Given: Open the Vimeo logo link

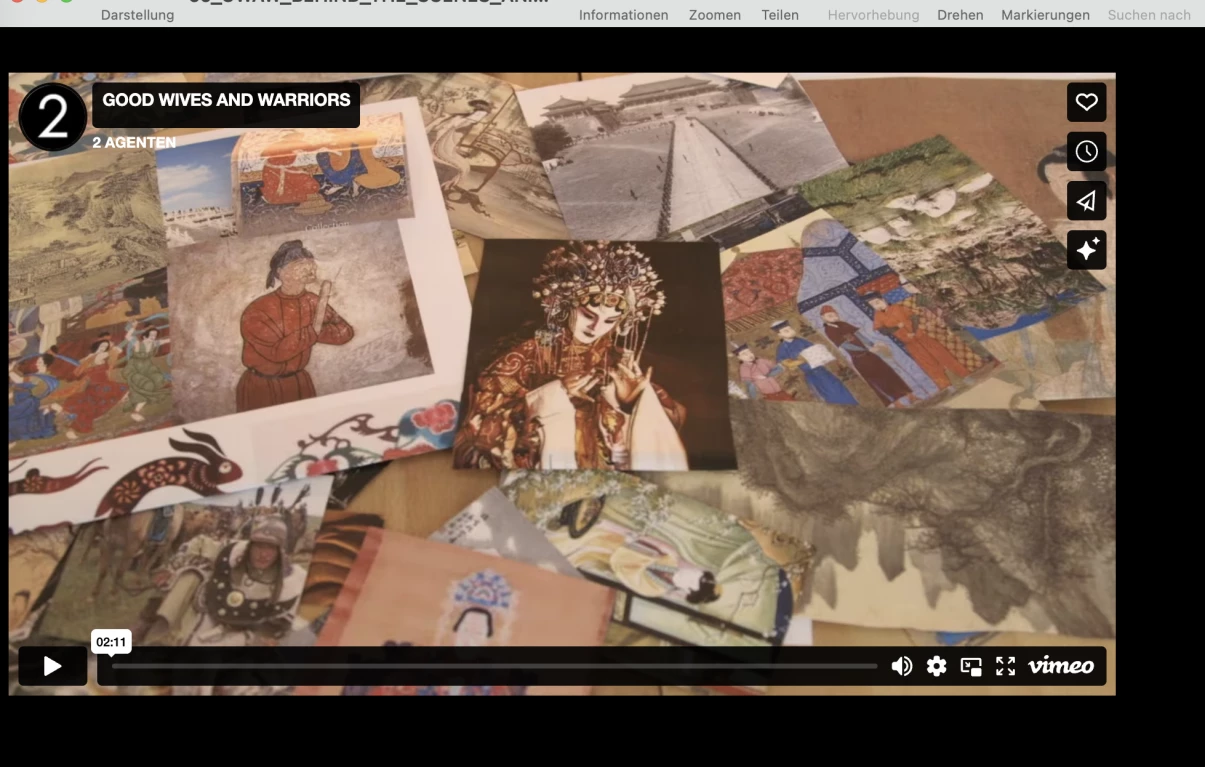Looking at the screenshot, I should pyautogui.click(x=1060, y=666).
